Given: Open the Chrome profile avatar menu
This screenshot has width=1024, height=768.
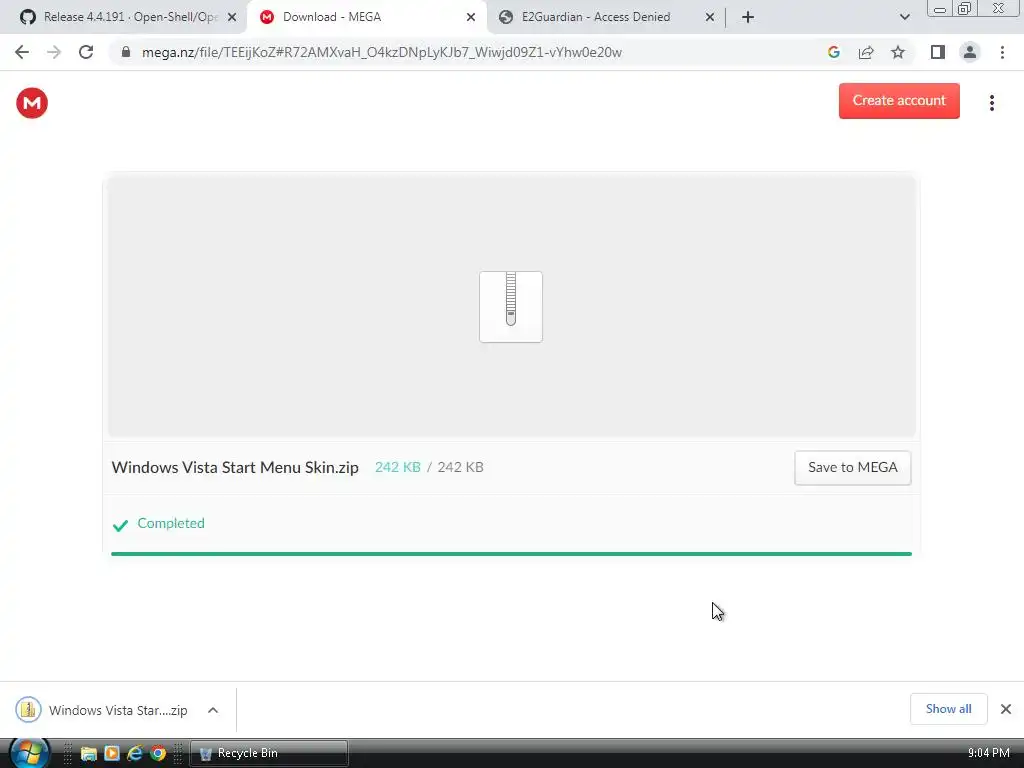Looking at the screenshot, I should point(970,52).
